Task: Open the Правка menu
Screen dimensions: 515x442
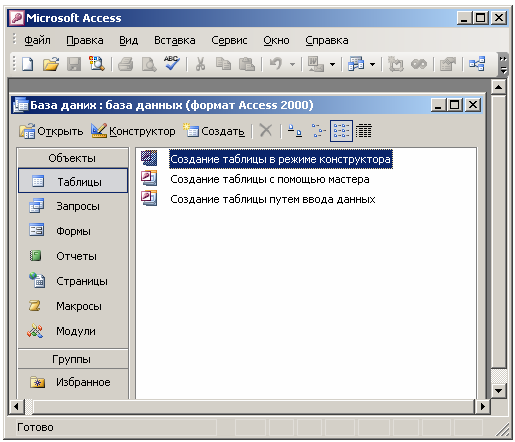Action: 85,40
